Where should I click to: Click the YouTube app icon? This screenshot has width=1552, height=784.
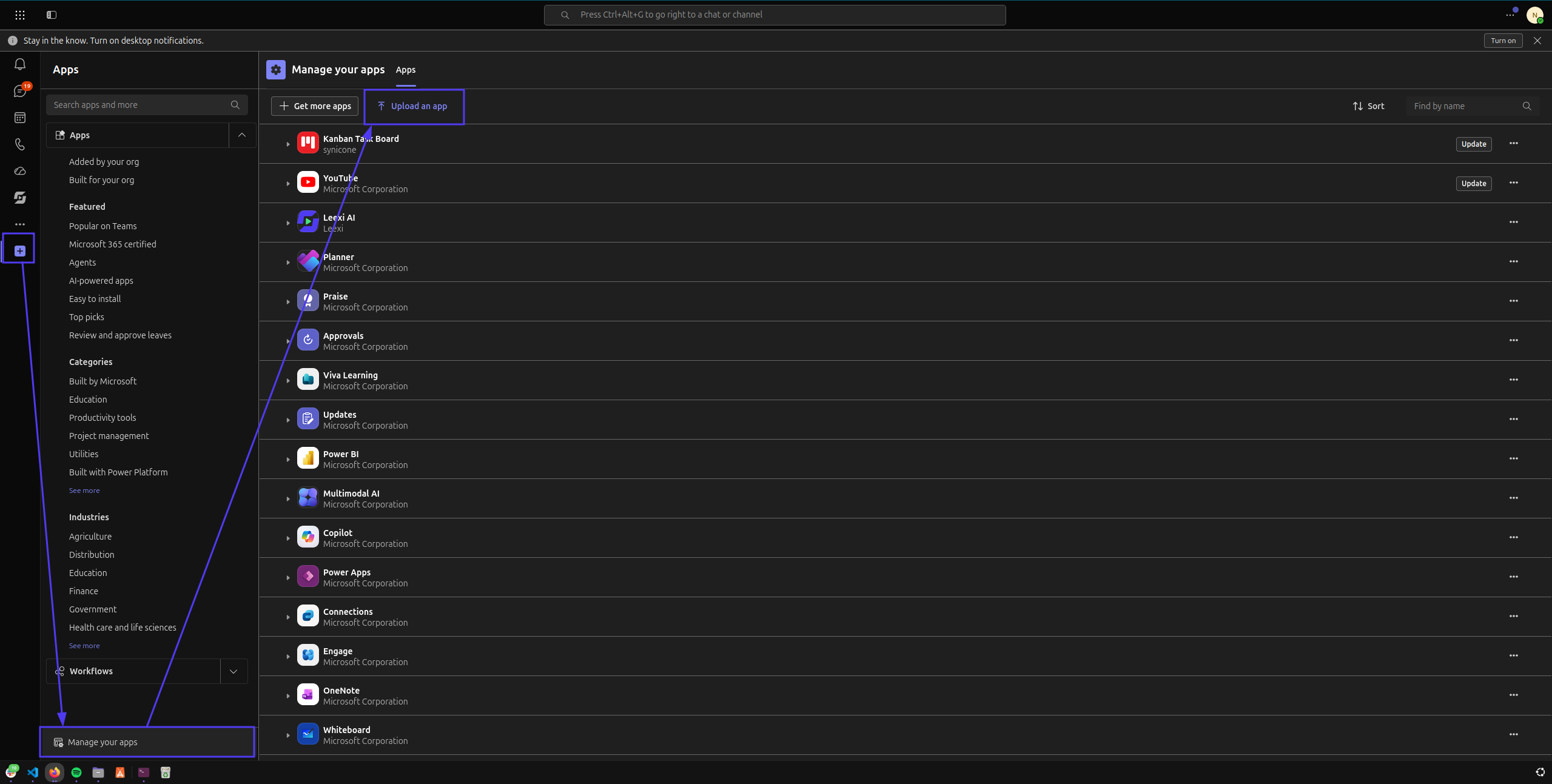pyautogui.click(x=308, y=183)
